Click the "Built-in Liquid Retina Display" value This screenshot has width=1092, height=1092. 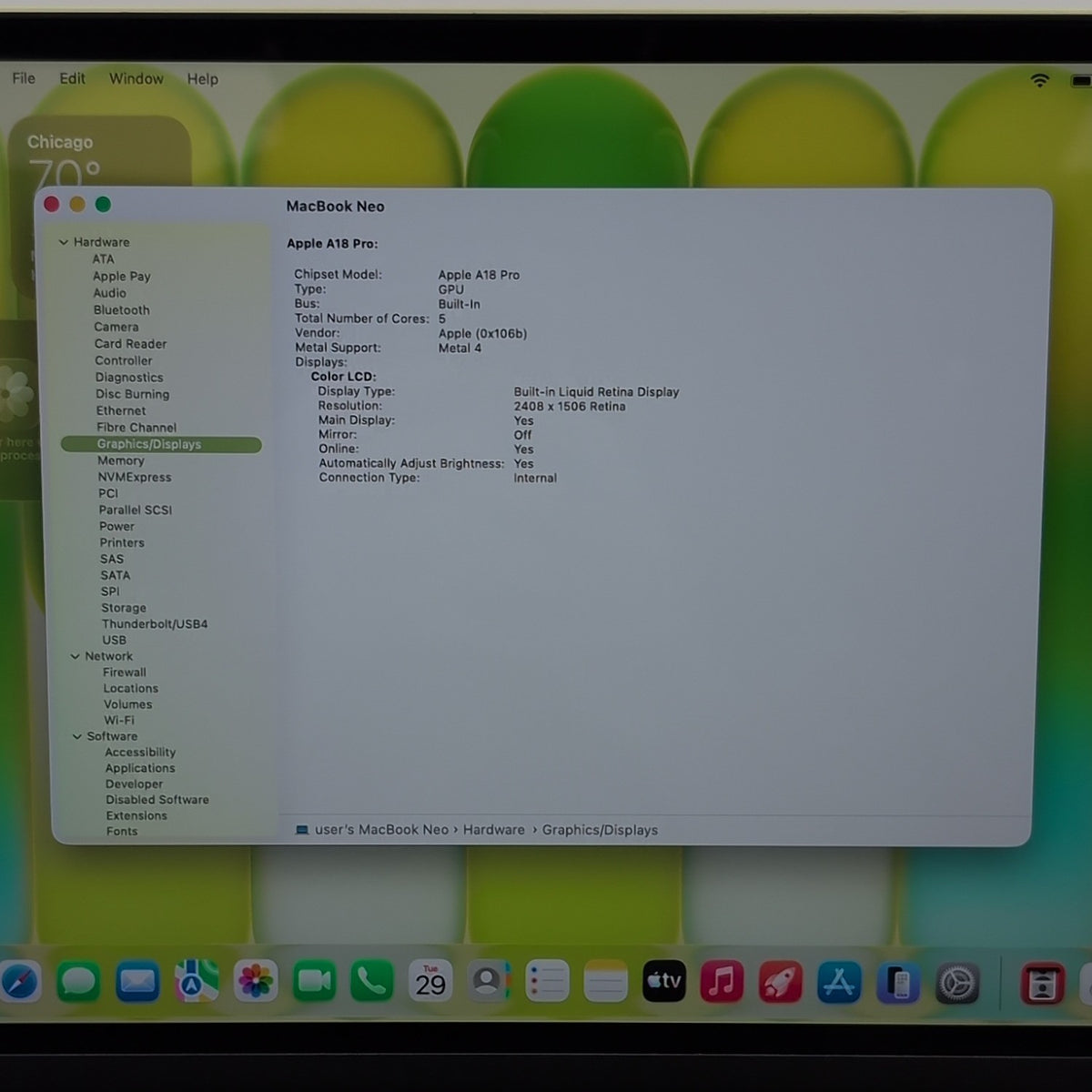click(596, 392)
